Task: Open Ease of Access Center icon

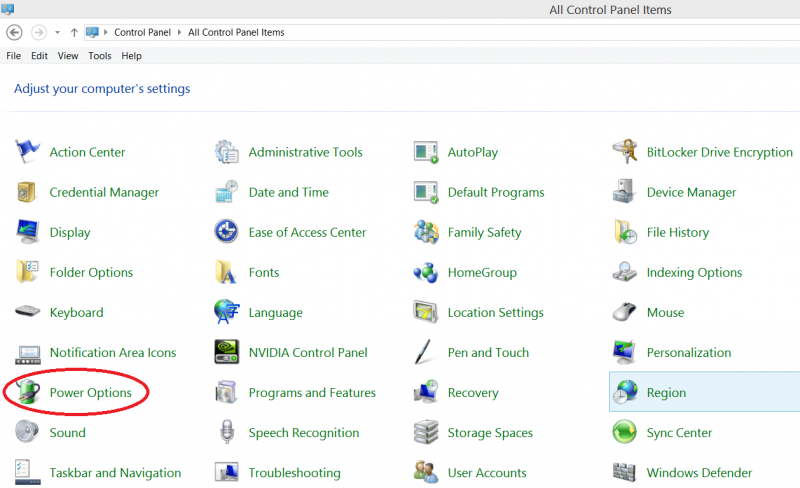Action: (x=226, y=232)
